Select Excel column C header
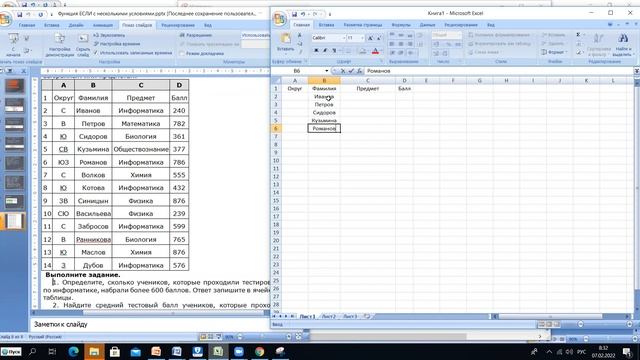 (367, 81)
